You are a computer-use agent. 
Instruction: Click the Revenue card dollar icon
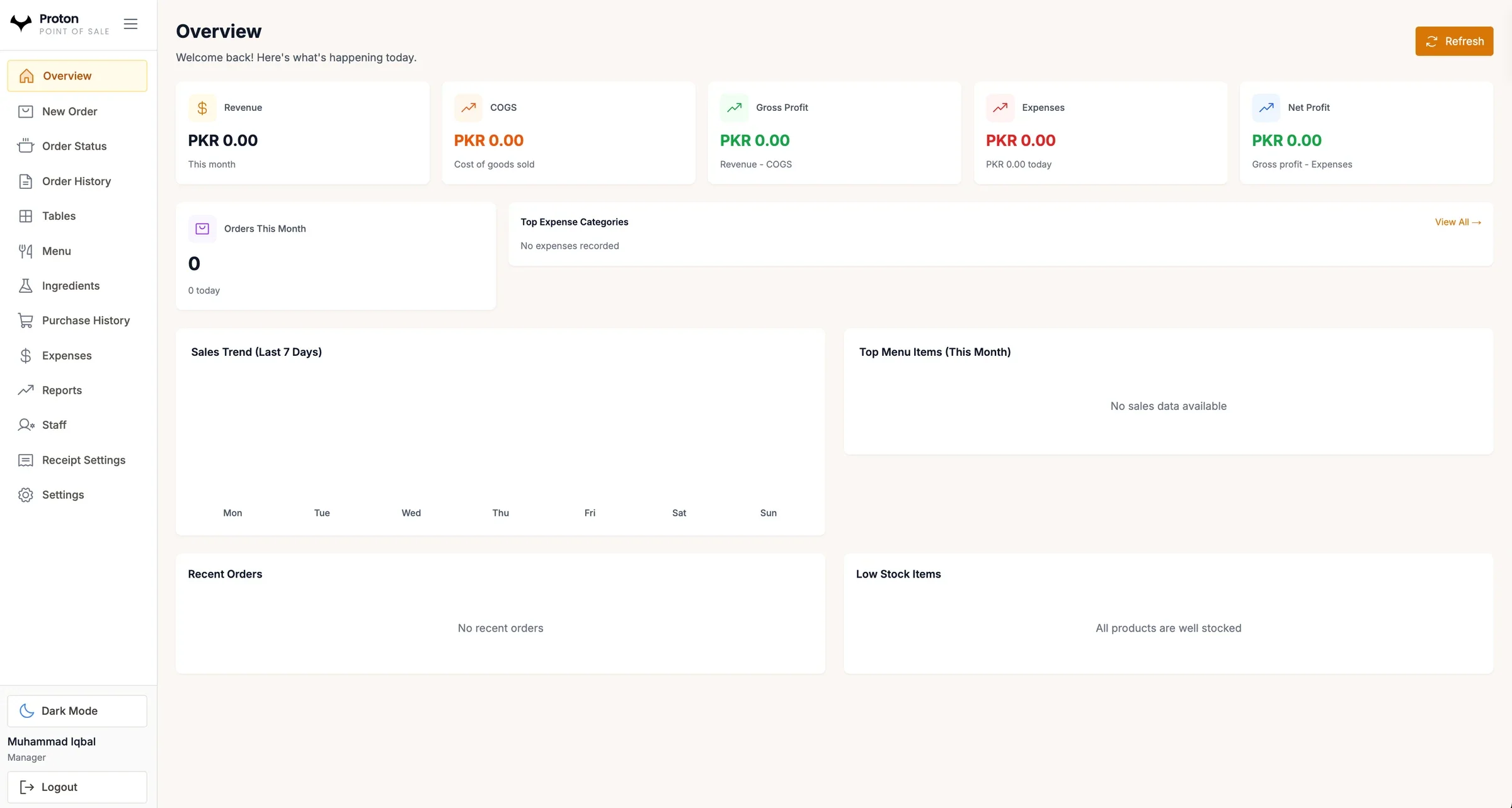tap(202, 108)
